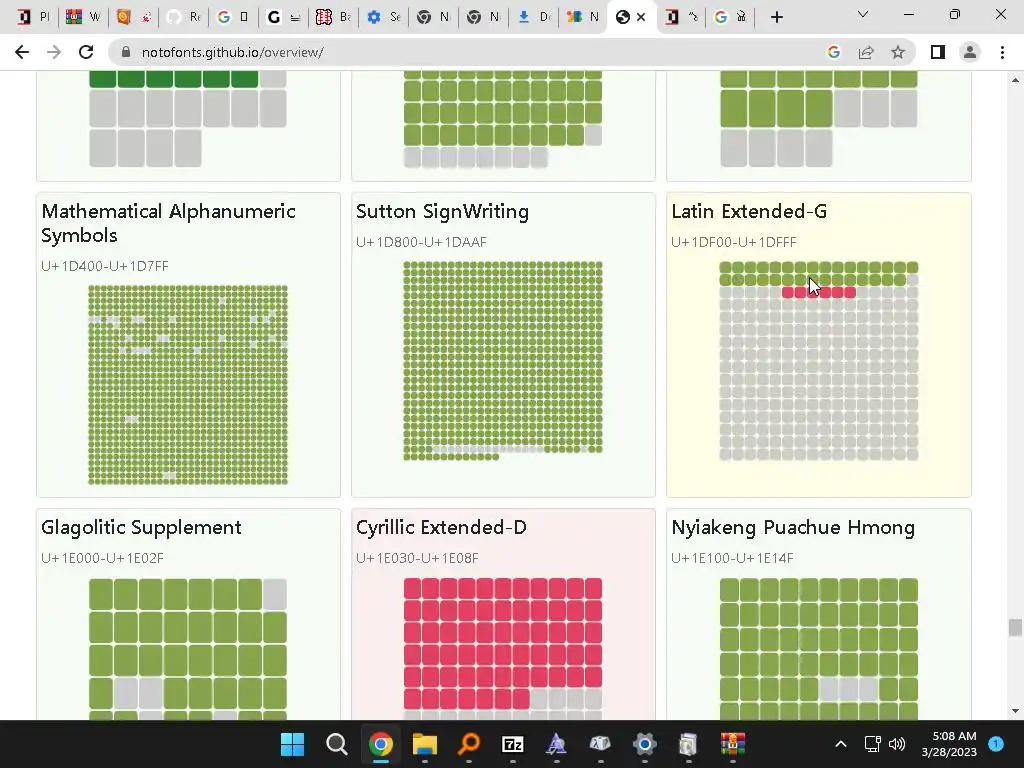The height and width of the screenshot is (768, 1024).
Task: Click the Glagolitic Supplement heading
Action: click(x=141, y=528)
